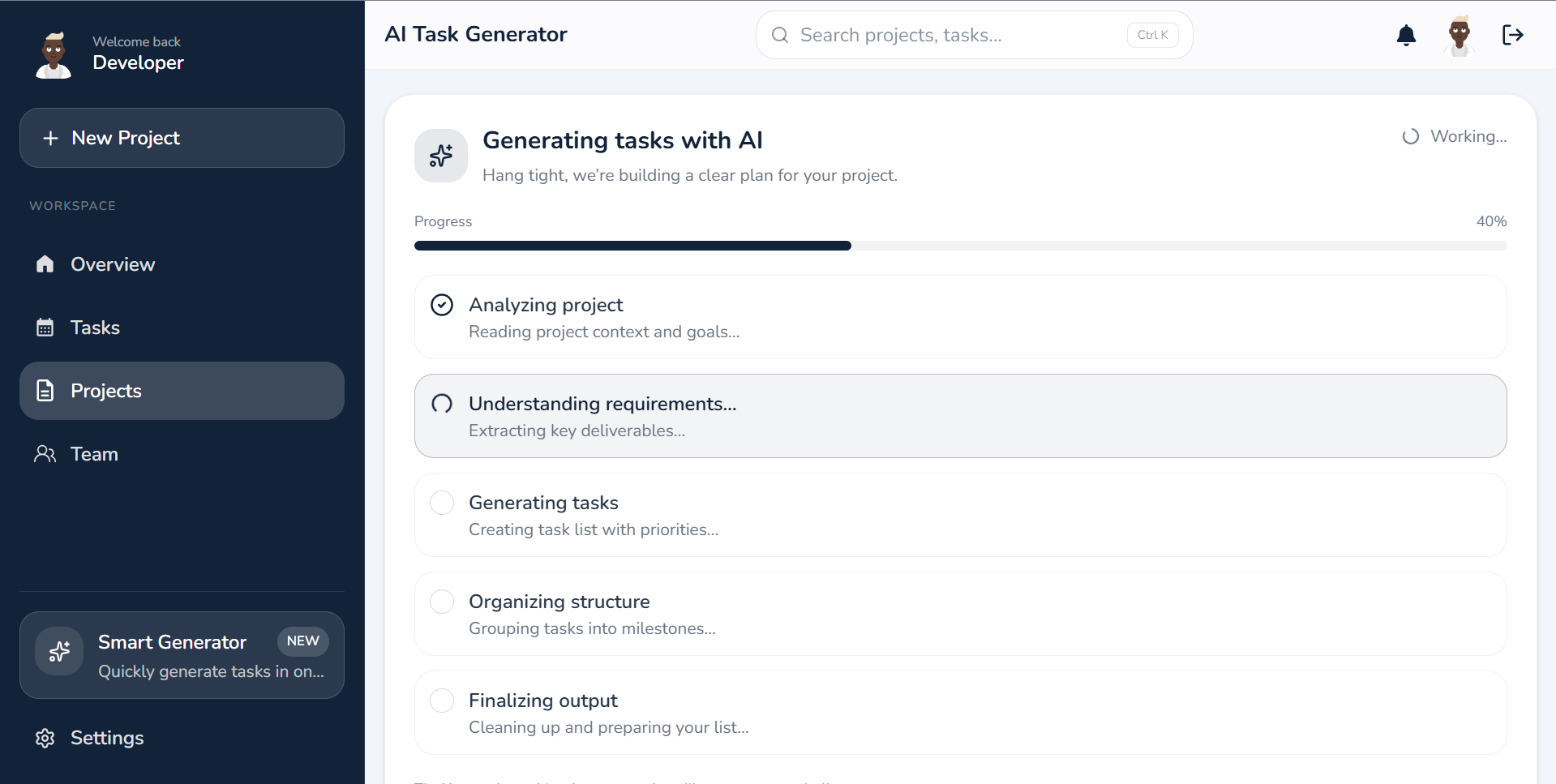Viewport: 1556px width, 784px height.
Task: Click the Finalizing output step title
Action: [543, 700]
